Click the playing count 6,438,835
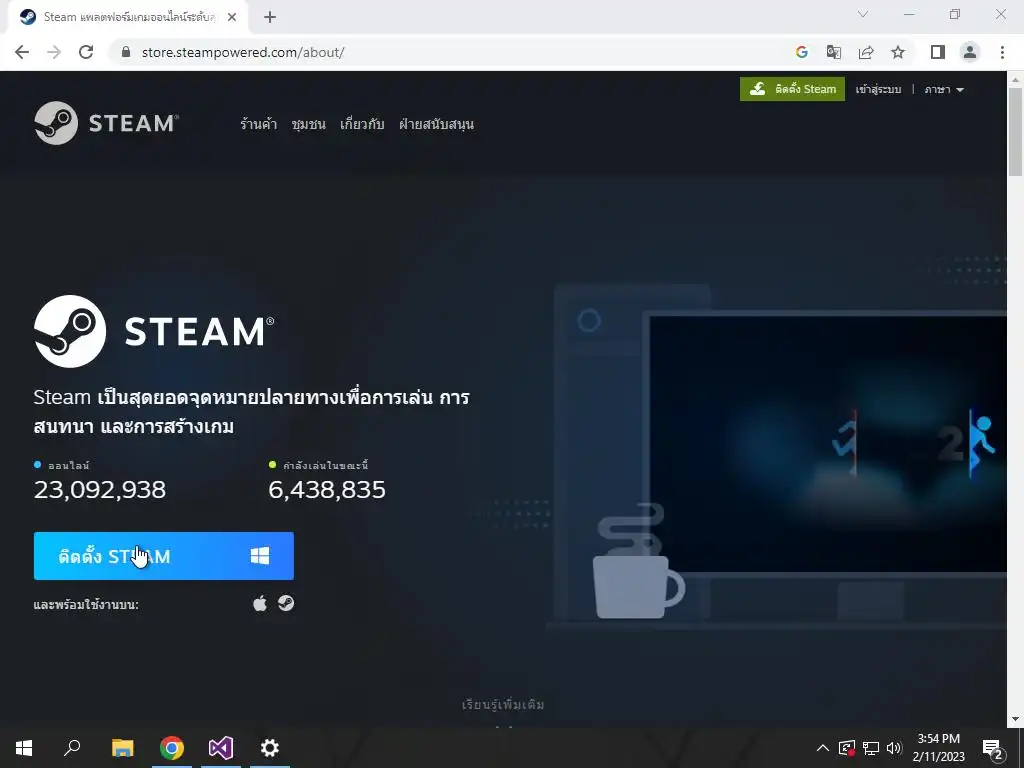This screenshot has width=1024, height=768. point(327,490)
